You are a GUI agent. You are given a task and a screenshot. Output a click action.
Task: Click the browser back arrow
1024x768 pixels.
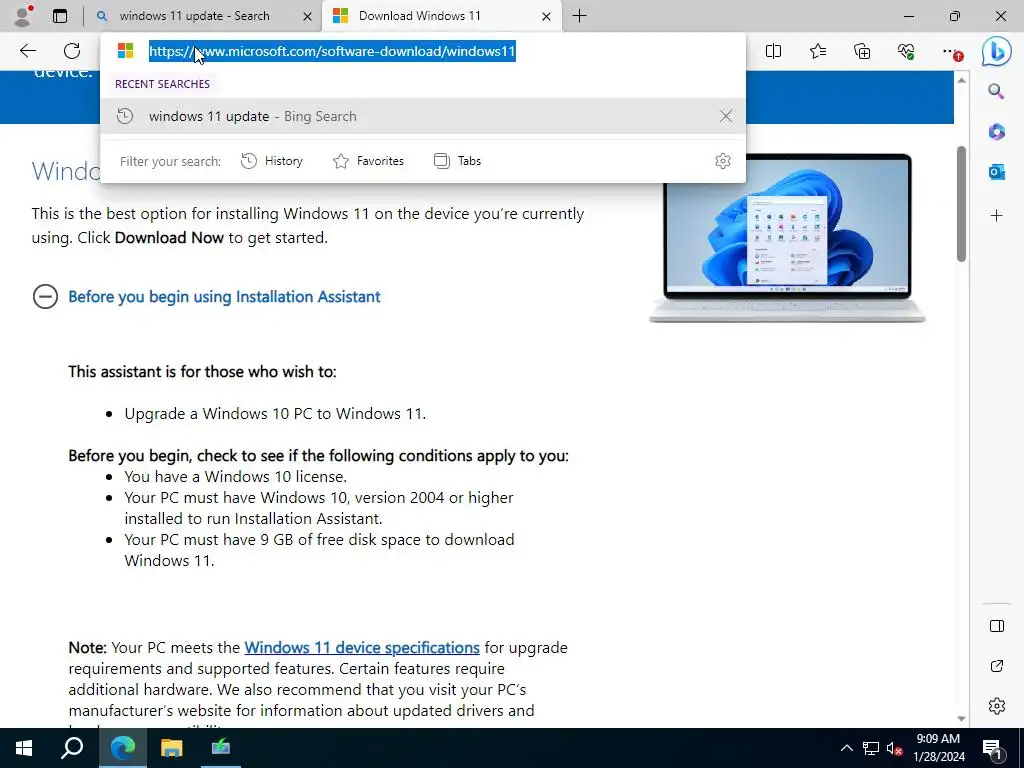coord(27,51)
